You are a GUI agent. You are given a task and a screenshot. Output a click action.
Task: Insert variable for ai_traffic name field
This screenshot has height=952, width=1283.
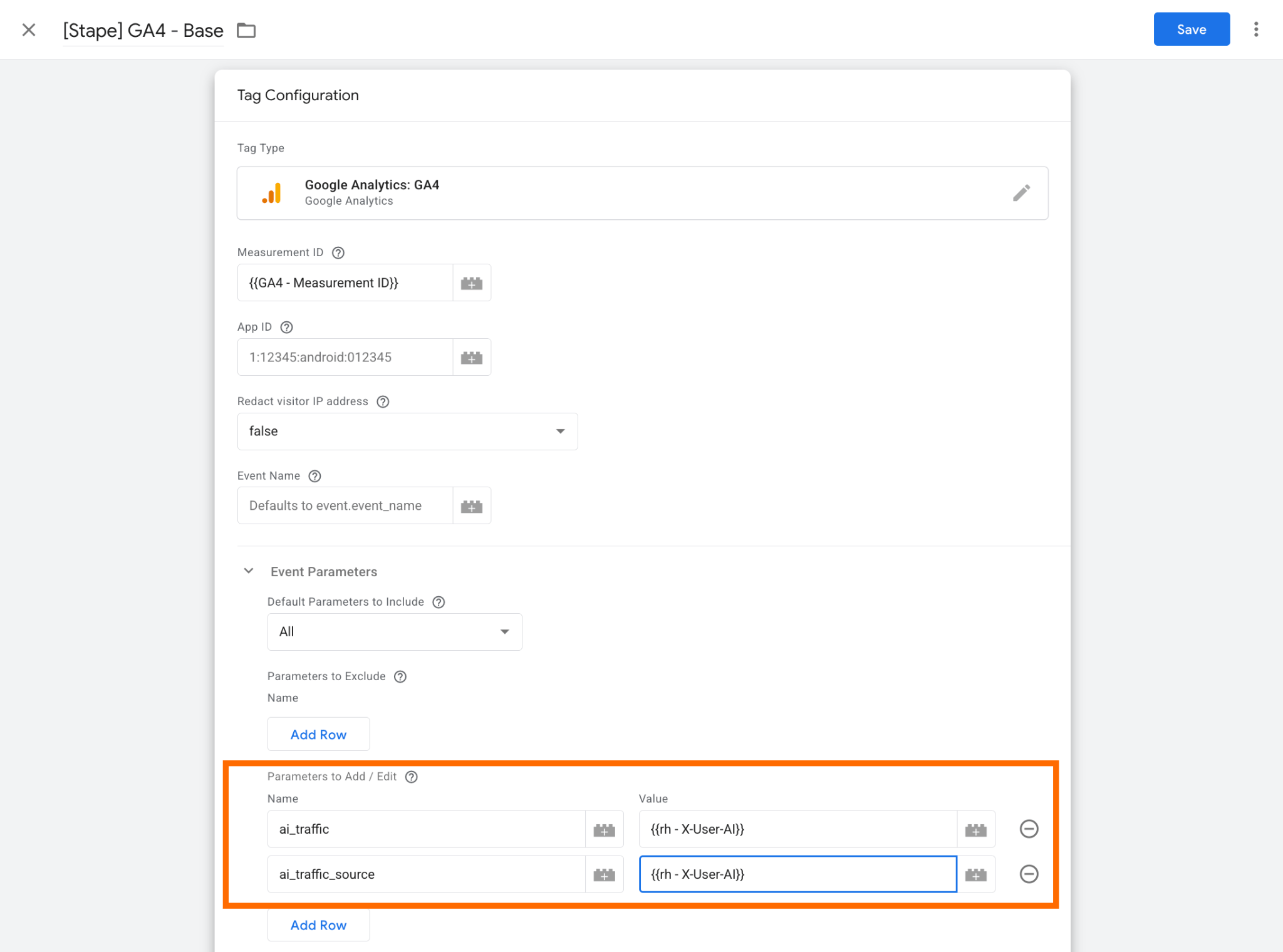click(605, 829)
